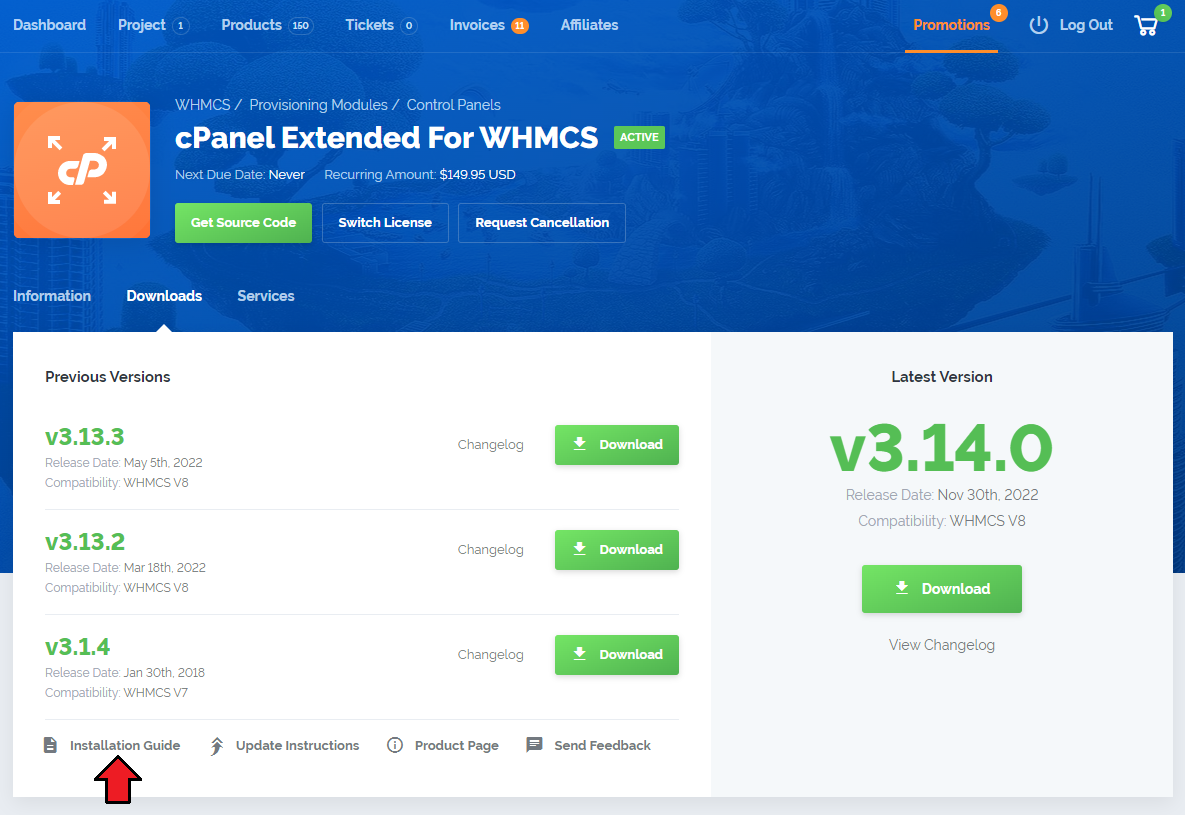The image size is (1185, 815).
Task: Click the Update Instructions arrow icon
Action: 217,746
